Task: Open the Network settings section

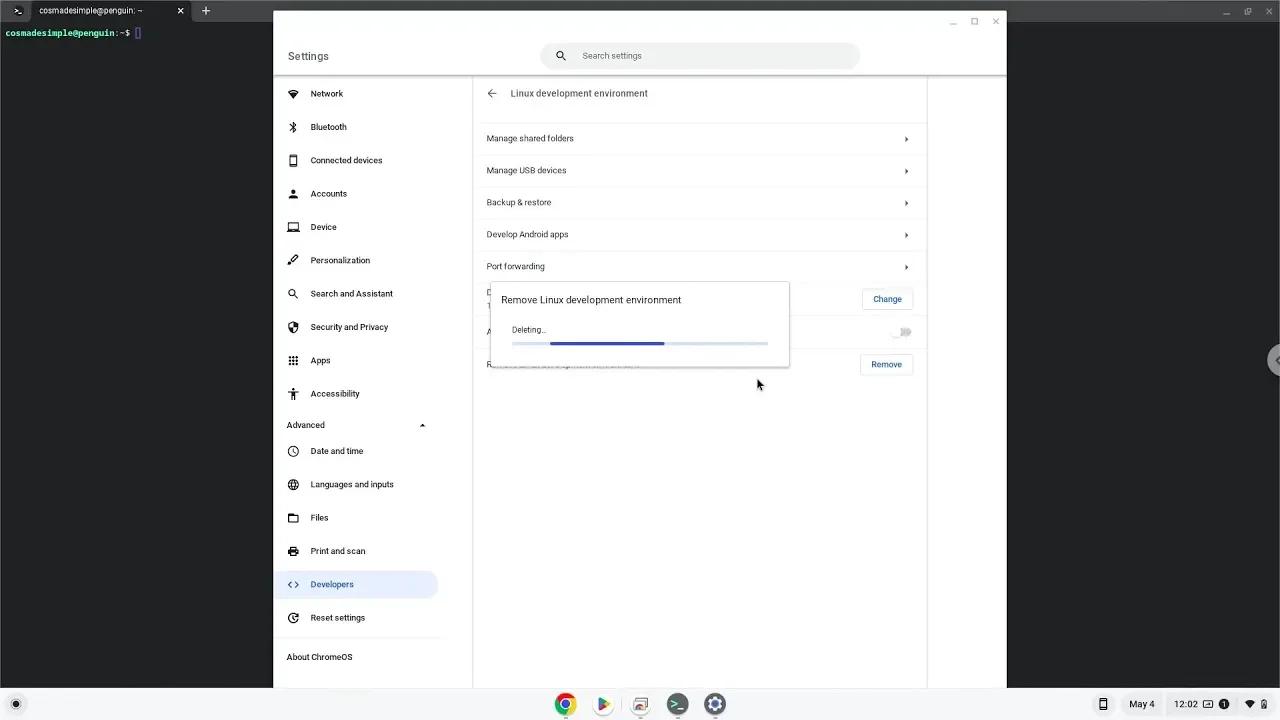Action: click(x=327, y=93)
